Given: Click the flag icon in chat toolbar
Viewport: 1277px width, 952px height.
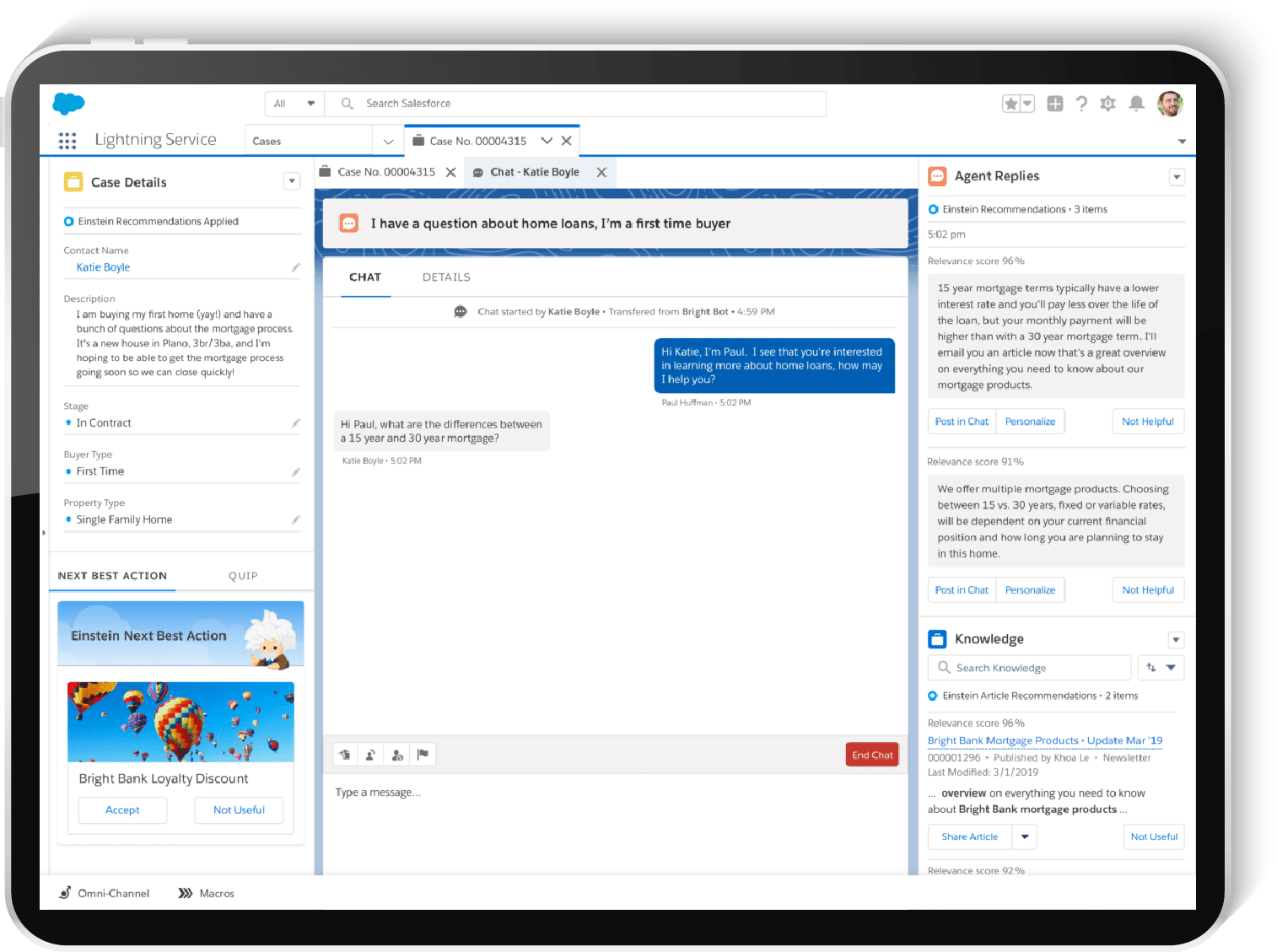Looking at the screenshot, I should [x=423, y=755].
